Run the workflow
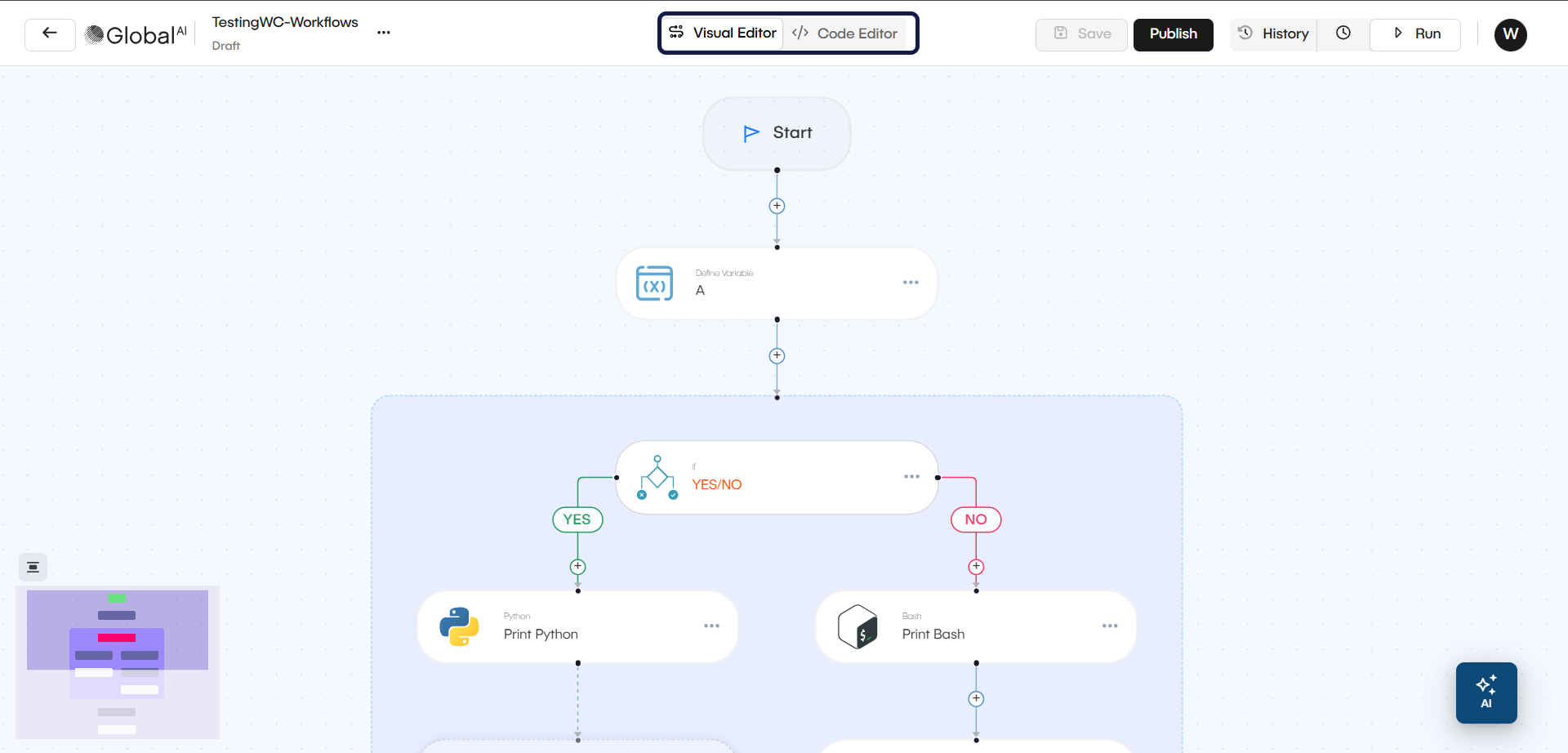The height and width of the screenshot is (753, 1568). [x=1415, y=34]
